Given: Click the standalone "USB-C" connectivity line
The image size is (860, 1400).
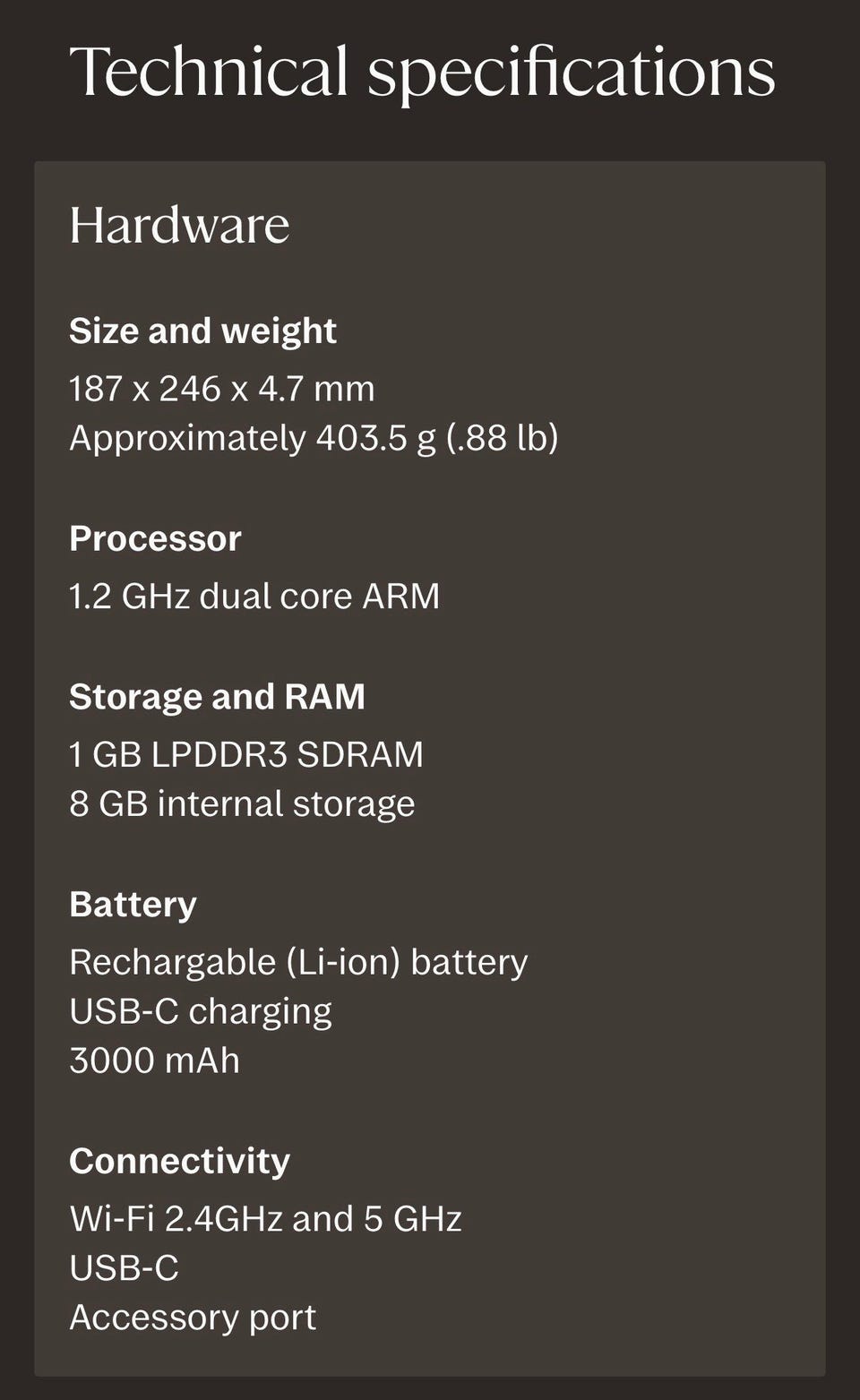Looking at the screenshot, I should 124,1268.
